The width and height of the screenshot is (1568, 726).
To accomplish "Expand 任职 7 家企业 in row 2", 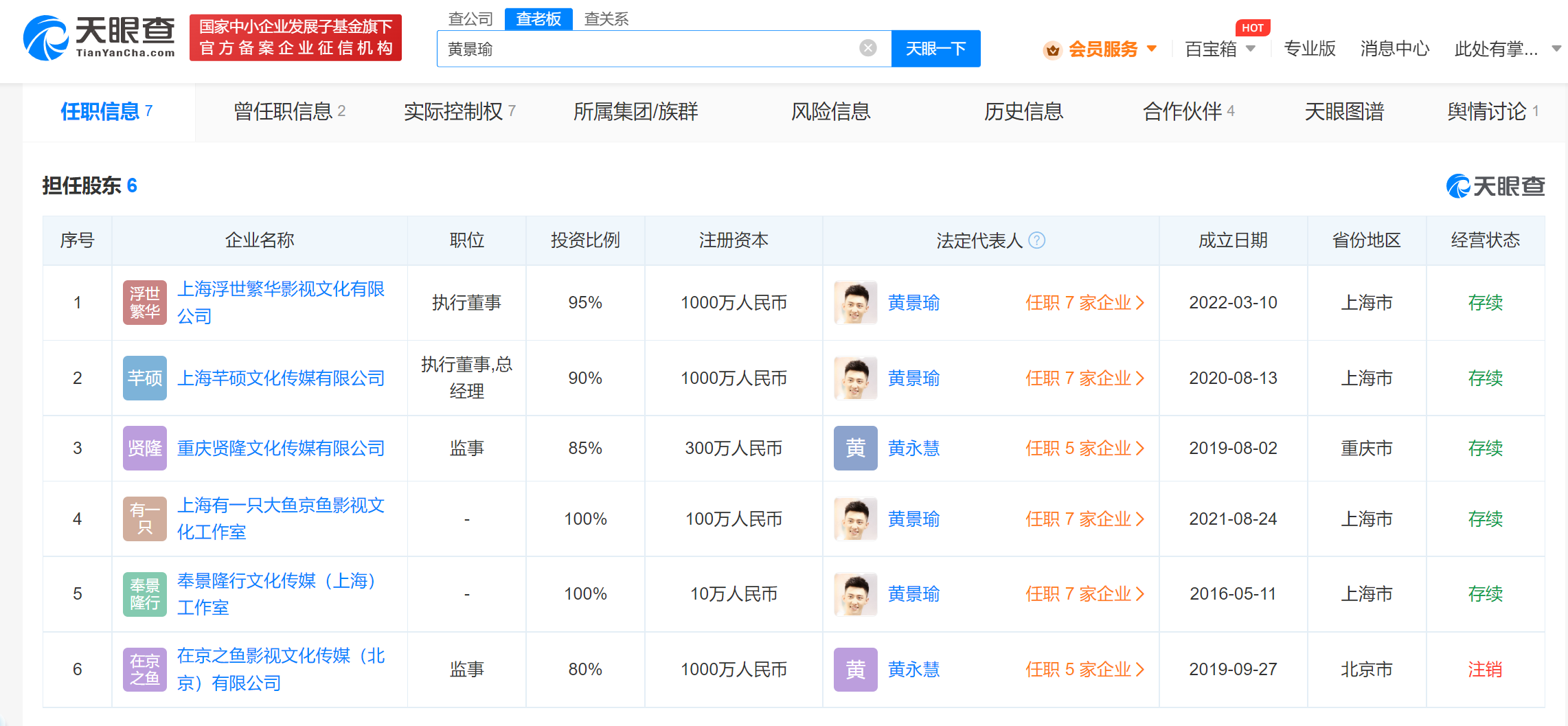I will click(x=1085, y=378).
